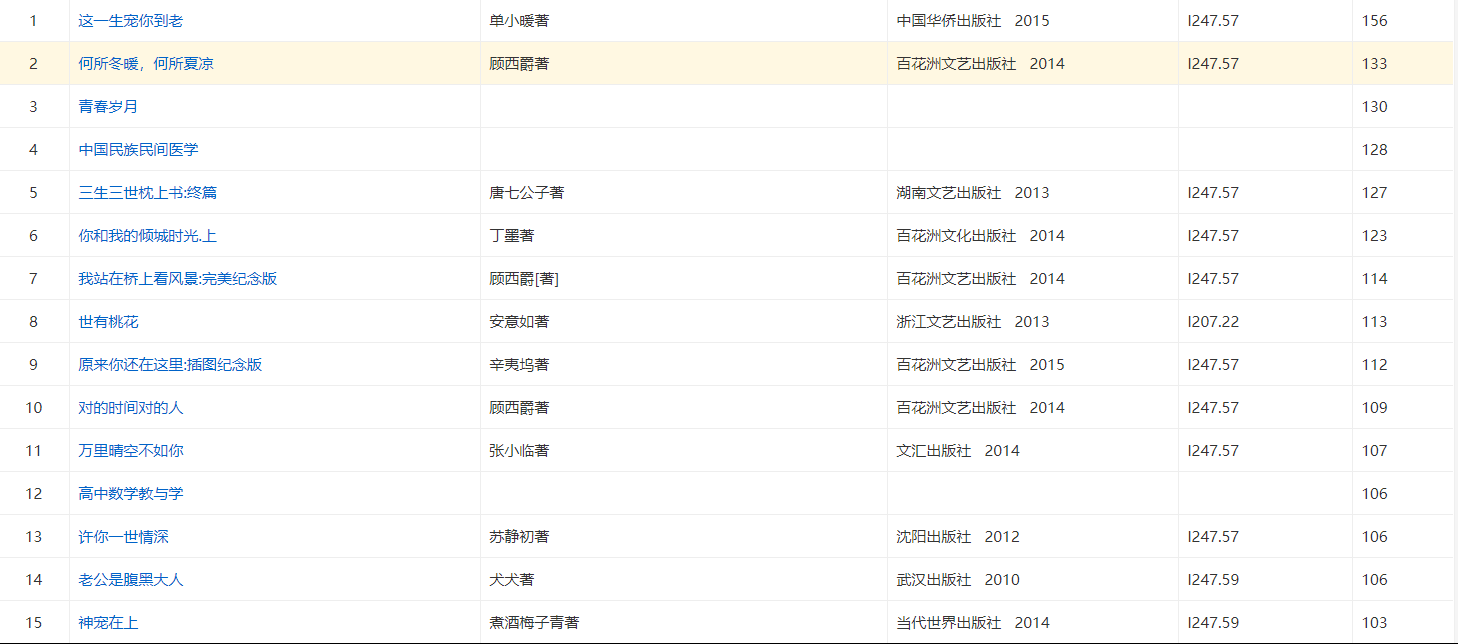Open book link 许你一世情深
Viewport: 1458px width, 644px height.
point(124,536)
